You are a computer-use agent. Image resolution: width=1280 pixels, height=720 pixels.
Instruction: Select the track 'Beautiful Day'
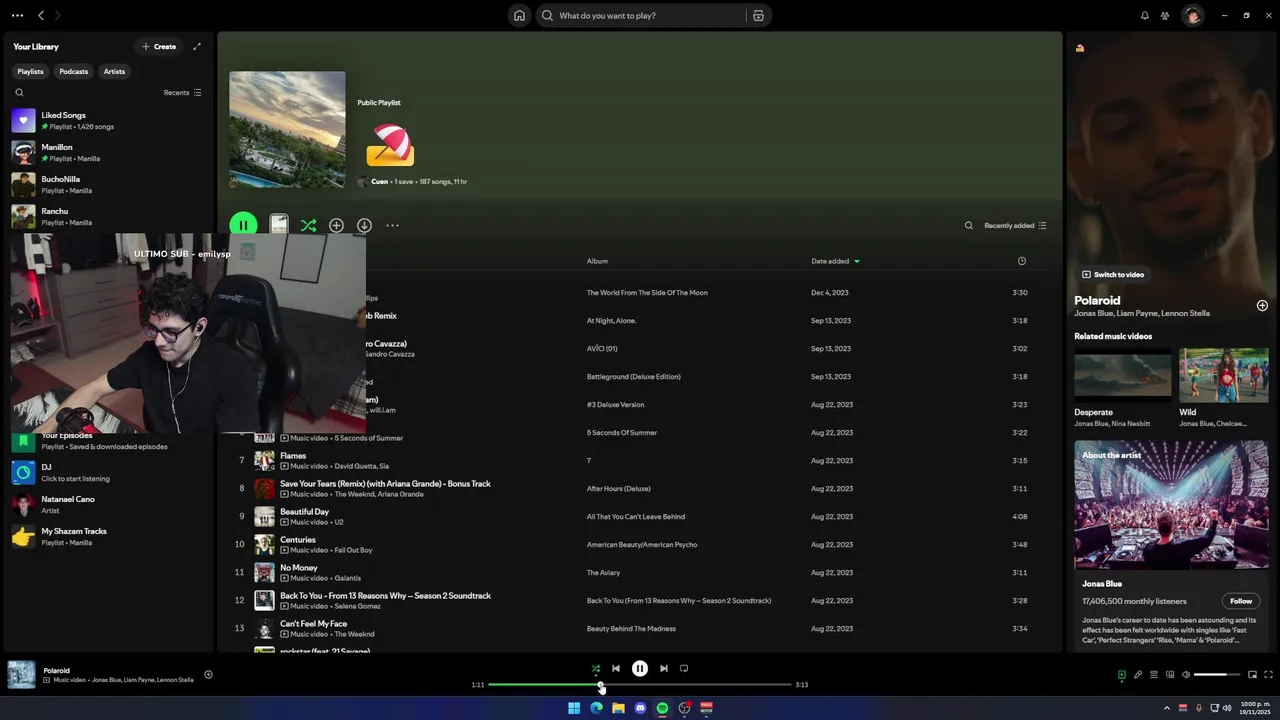[x=304, y=512]
